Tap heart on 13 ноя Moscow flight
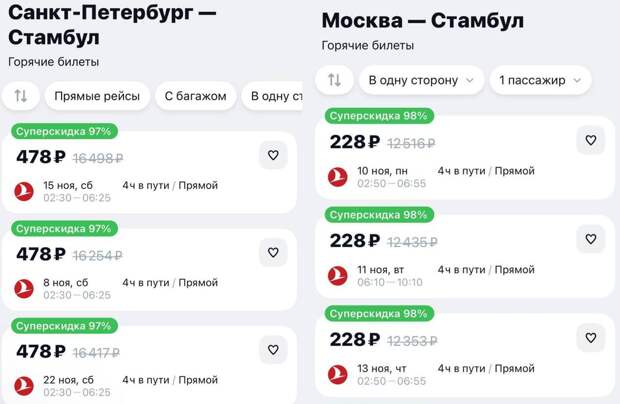 590,338
